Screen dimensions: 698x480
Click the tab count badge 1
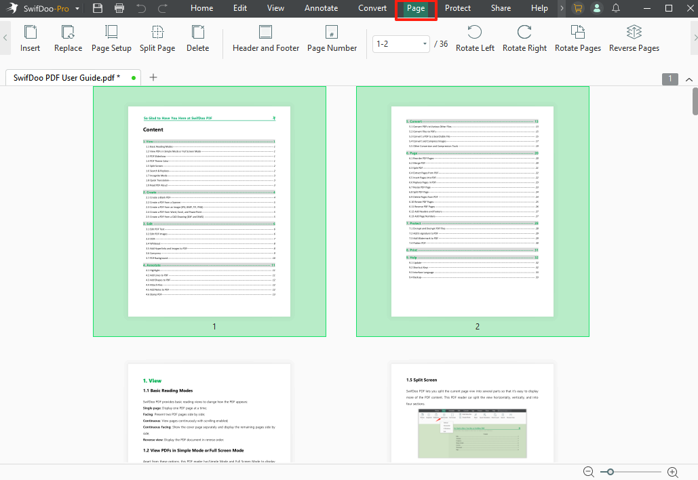tap(670, 79)
